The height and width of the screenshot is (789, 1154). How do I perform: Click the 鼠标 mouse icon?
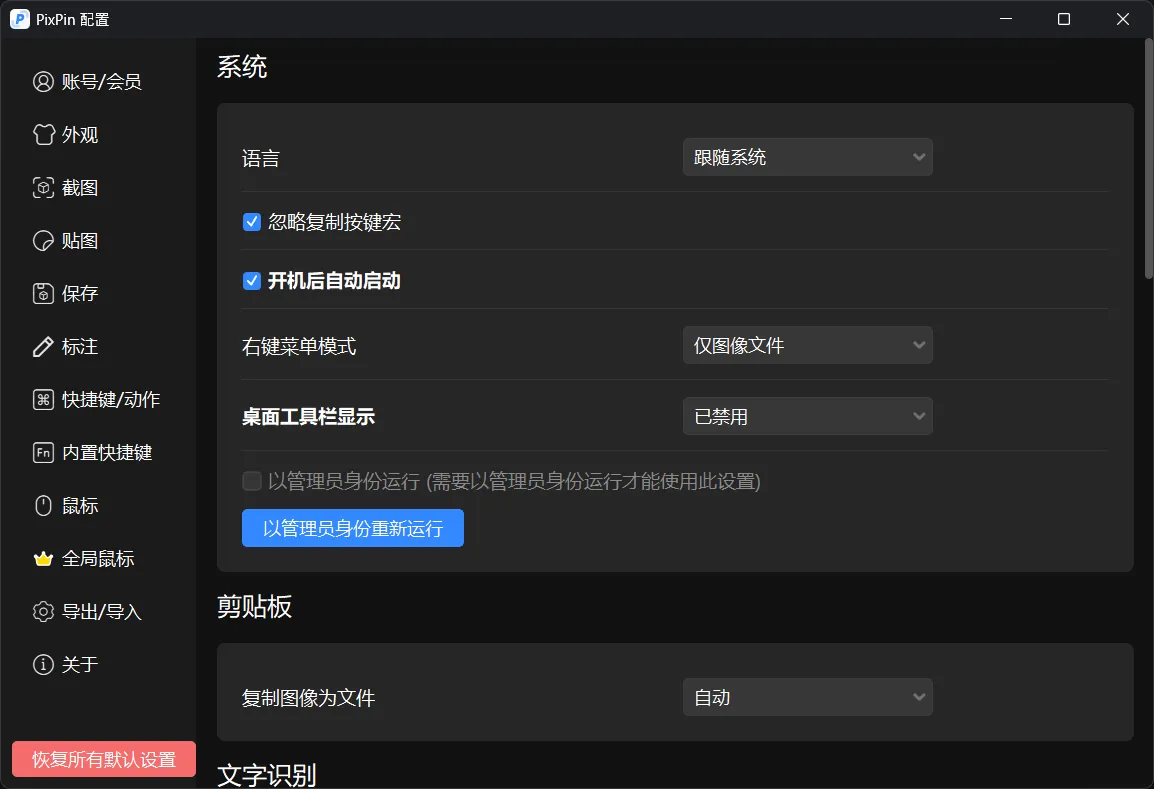43,506
